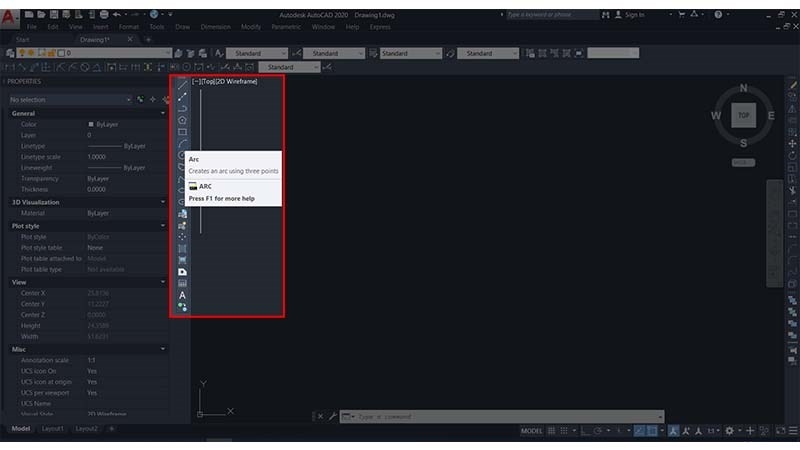800x450 pixels.
Task: Open the Draw menu
Action: [183, 27]
